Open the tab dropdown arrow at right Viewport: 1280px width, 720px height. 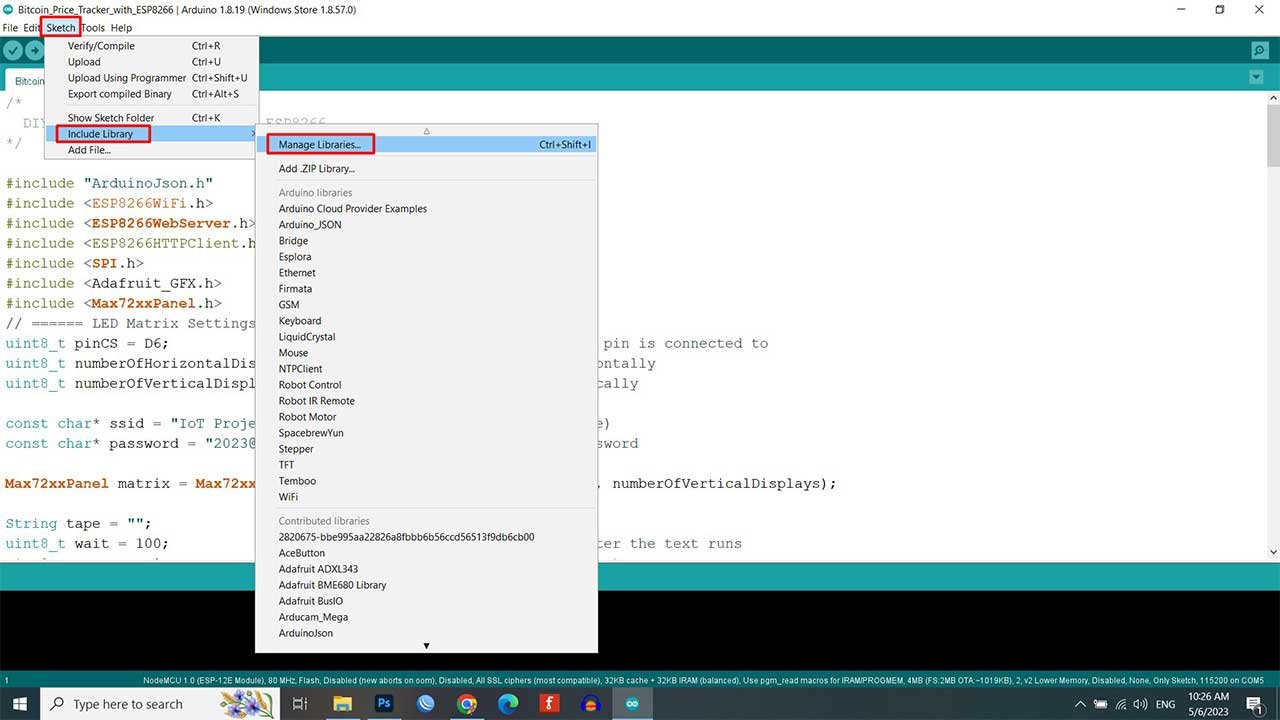[x=1256, y=78]
